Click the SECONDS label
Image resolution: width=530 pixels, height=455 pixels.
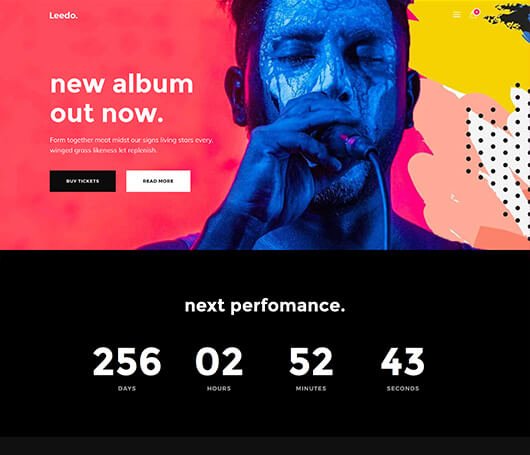[403, 388]
